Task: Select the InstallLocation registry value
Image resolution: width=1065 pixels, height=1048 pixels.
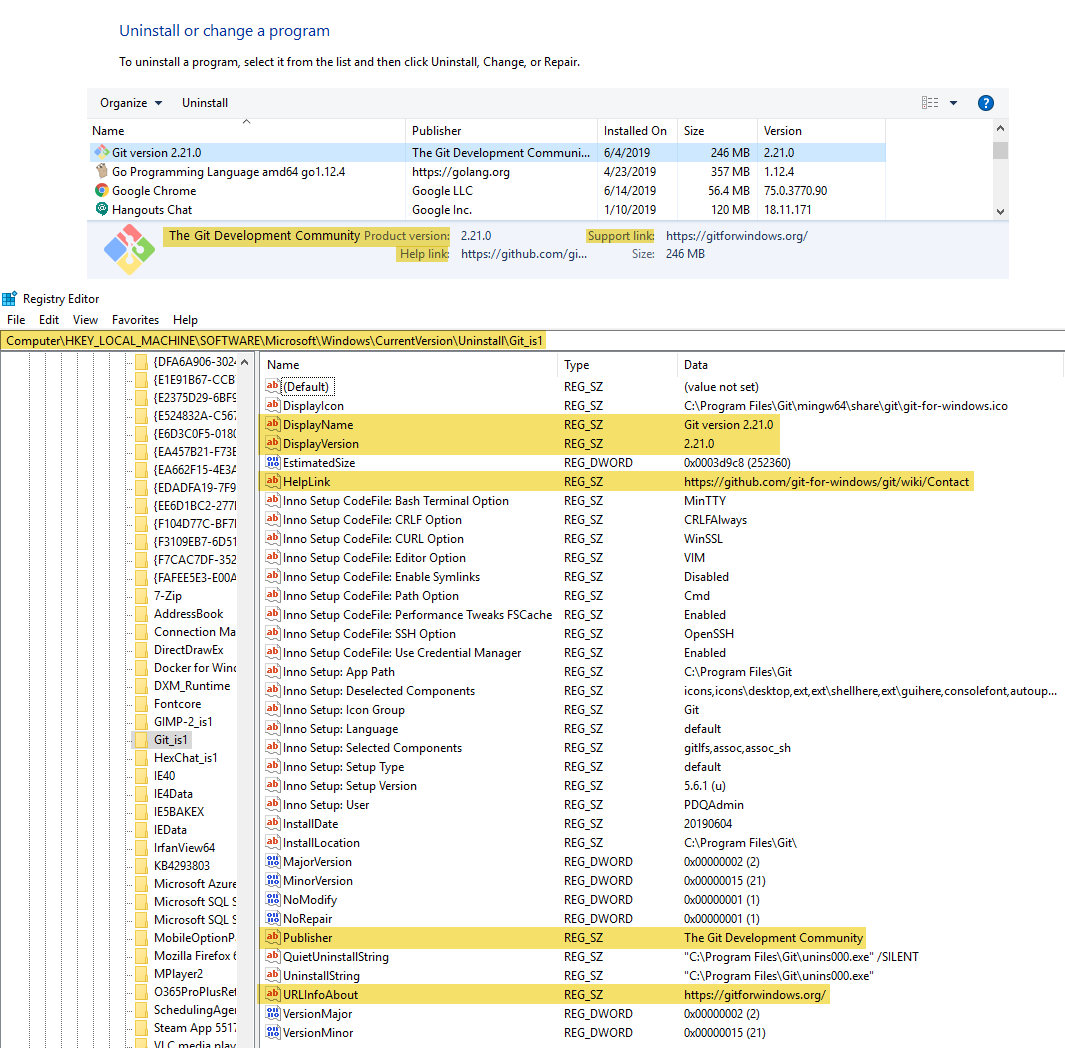Action: pos(321,842)
